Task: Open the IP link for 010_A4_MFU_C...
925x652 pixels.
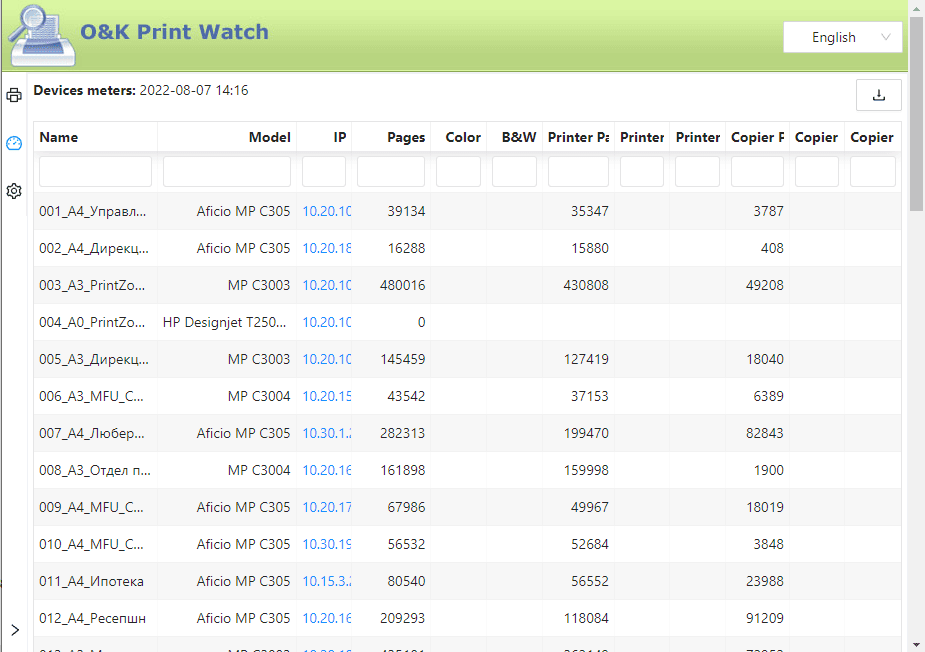Action: click(327, 545)
